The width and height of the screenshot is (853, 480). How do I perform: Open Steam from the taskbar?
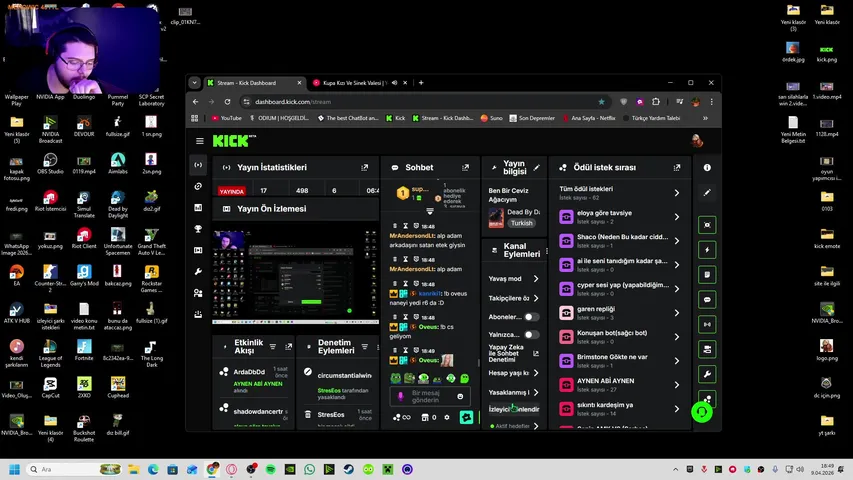(349, 469)
